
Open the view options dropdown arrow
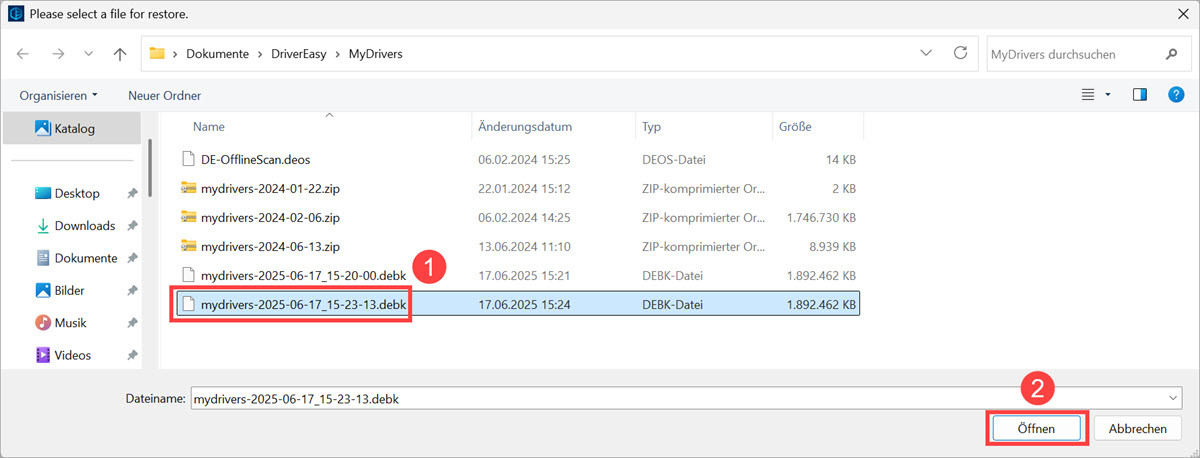click(1108, 95)
